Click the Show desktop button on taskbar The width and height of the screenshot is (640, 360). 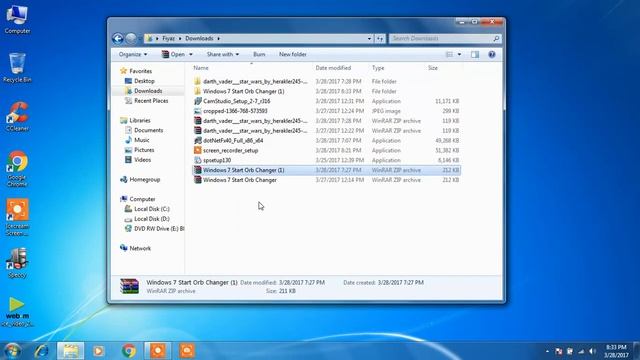pos(636,351)
